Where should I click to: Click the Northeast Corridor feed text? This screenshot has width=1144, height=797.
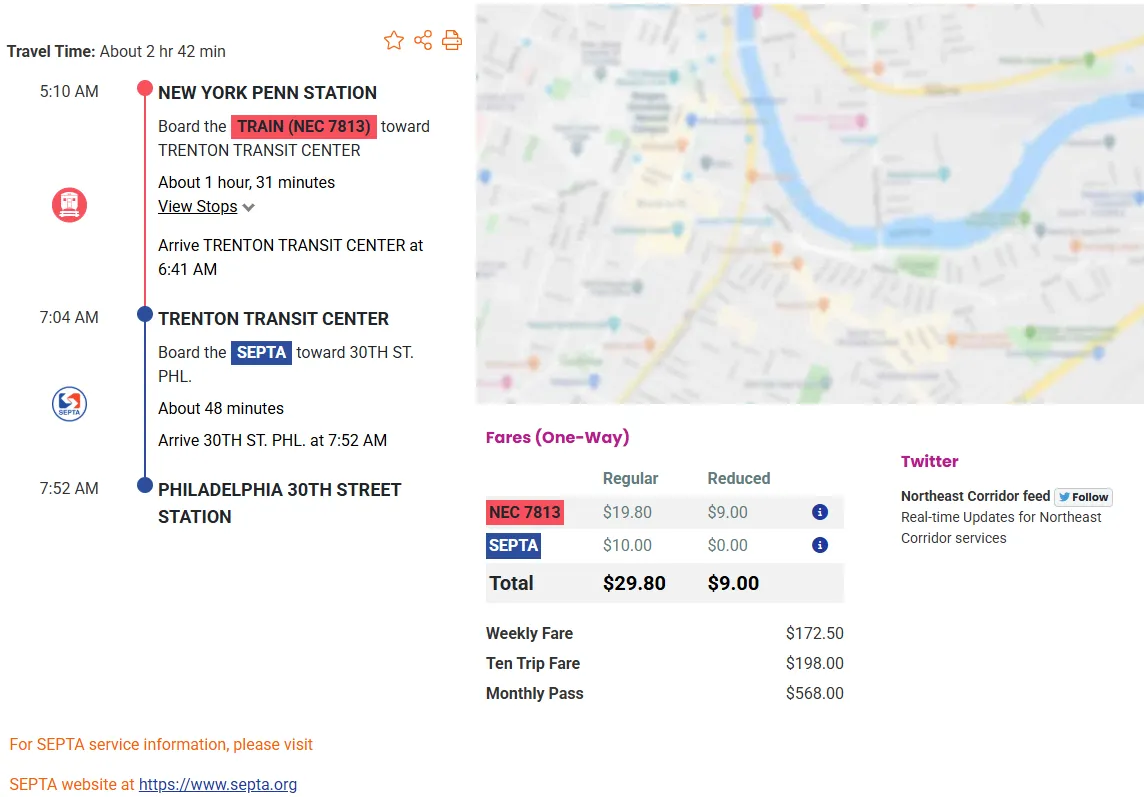click(975, 496)
